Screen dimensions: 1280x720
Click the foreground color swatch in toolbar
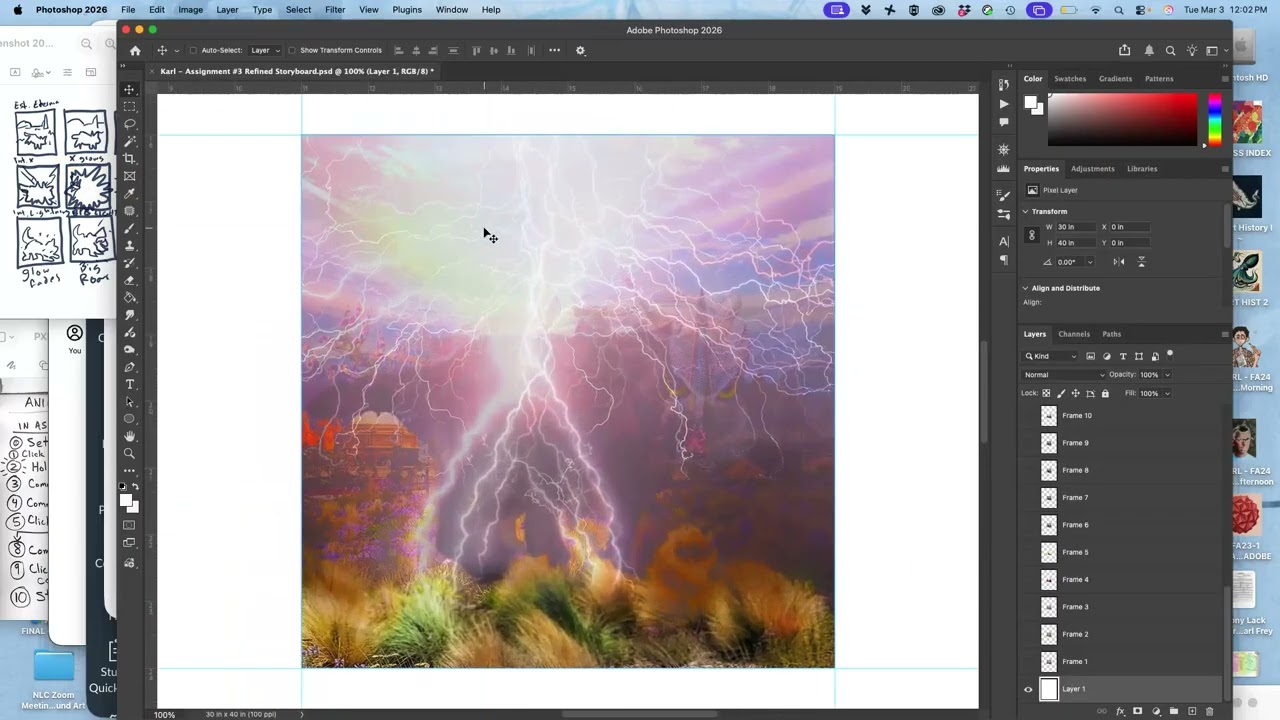(126, 499)
